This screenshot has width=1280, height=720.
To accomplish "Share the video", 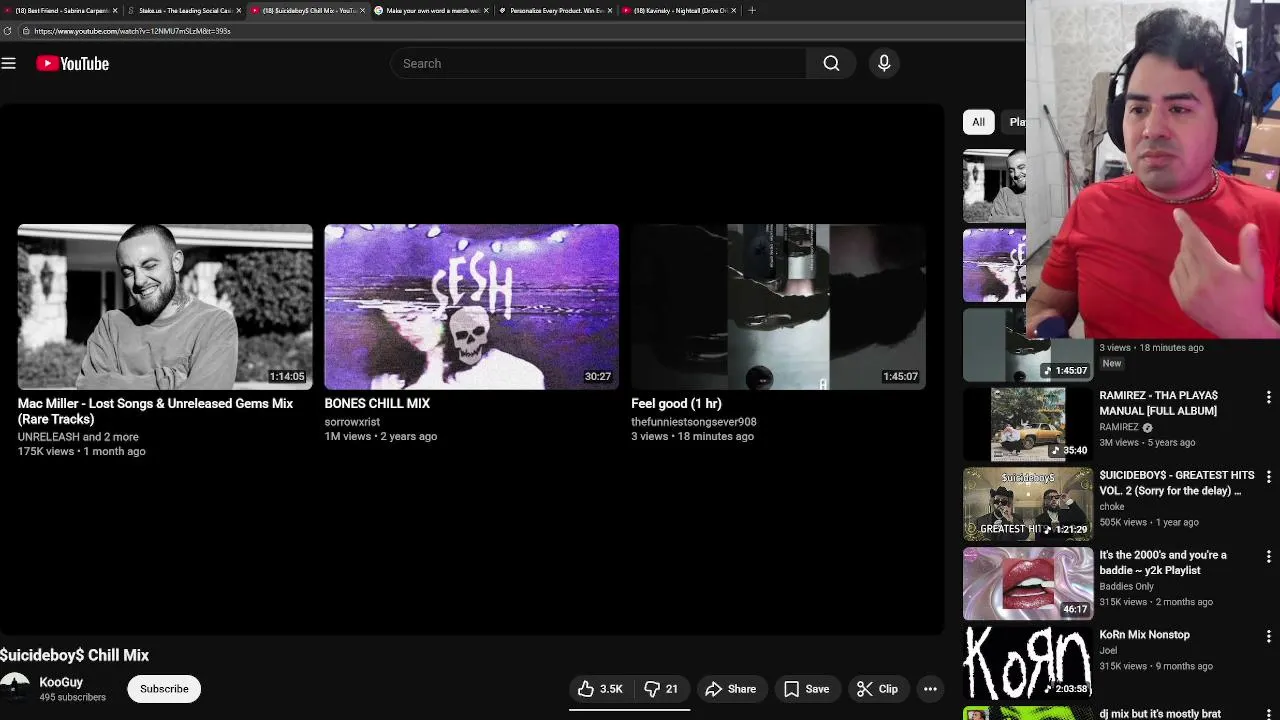I will 731,689.
